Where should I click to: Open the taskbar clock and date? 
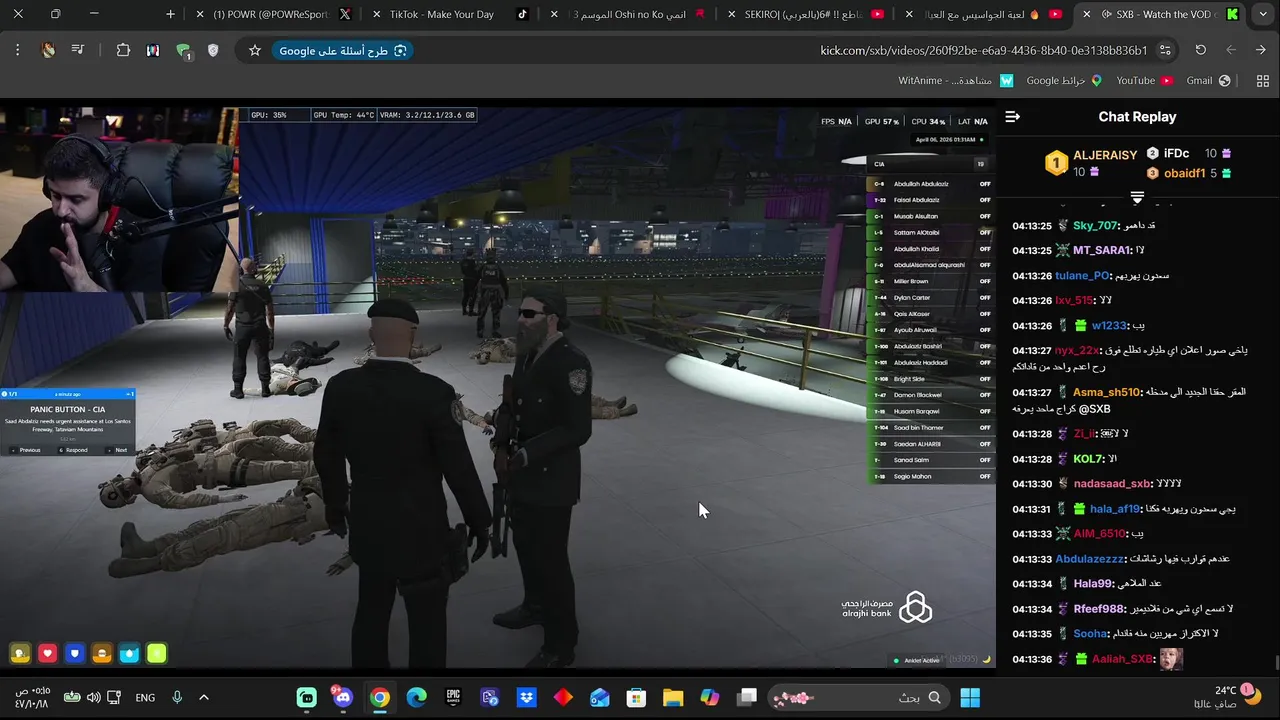point(34,697)
